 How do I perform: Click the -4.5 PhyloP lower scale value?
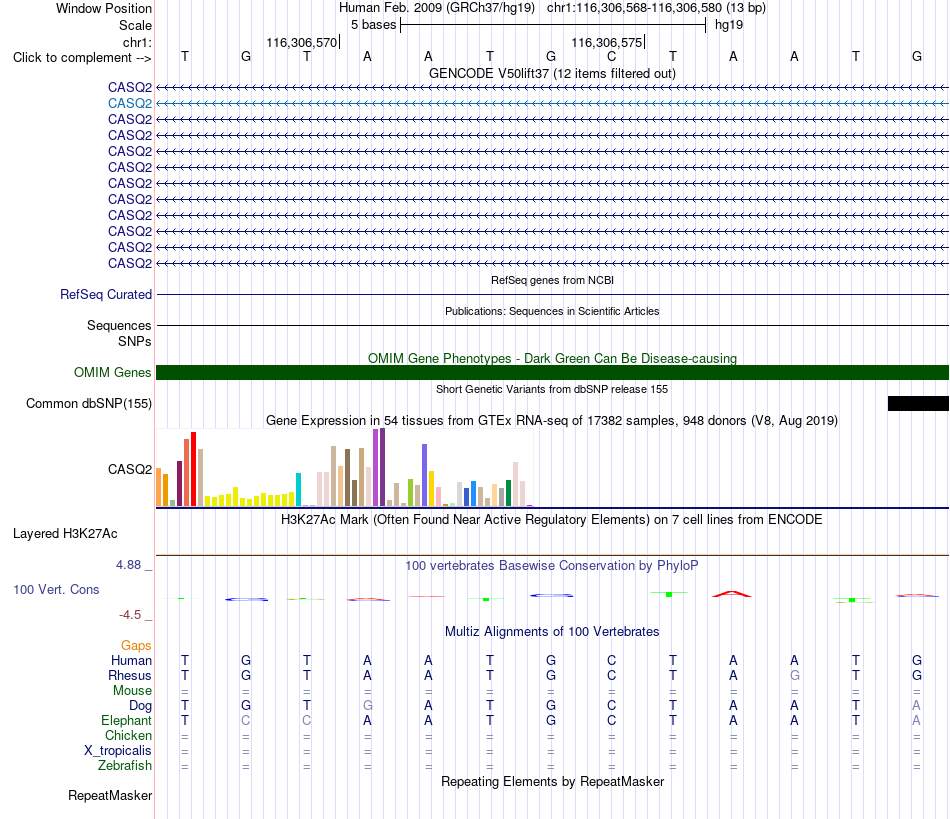pyautogui.click(x=130, y=615)
